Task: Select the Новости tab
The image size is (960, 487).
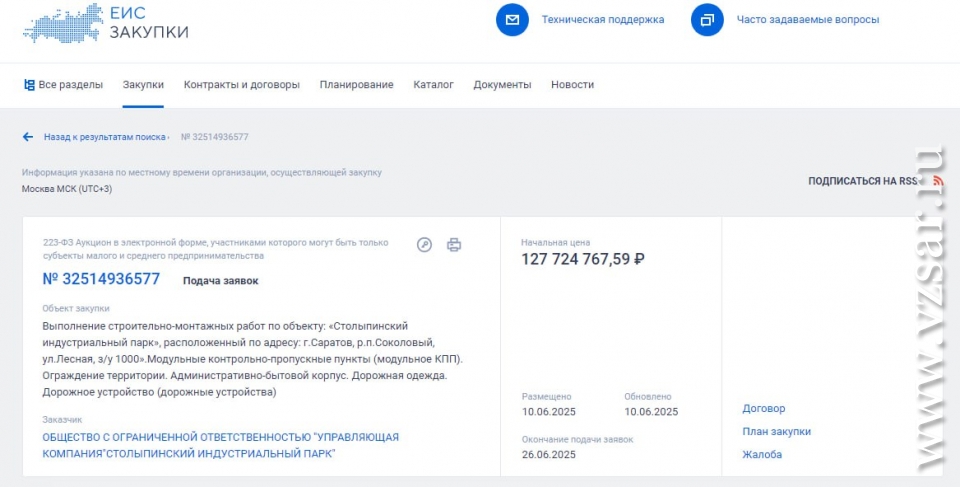Action: pyautogui.click(x=572, y=85)
